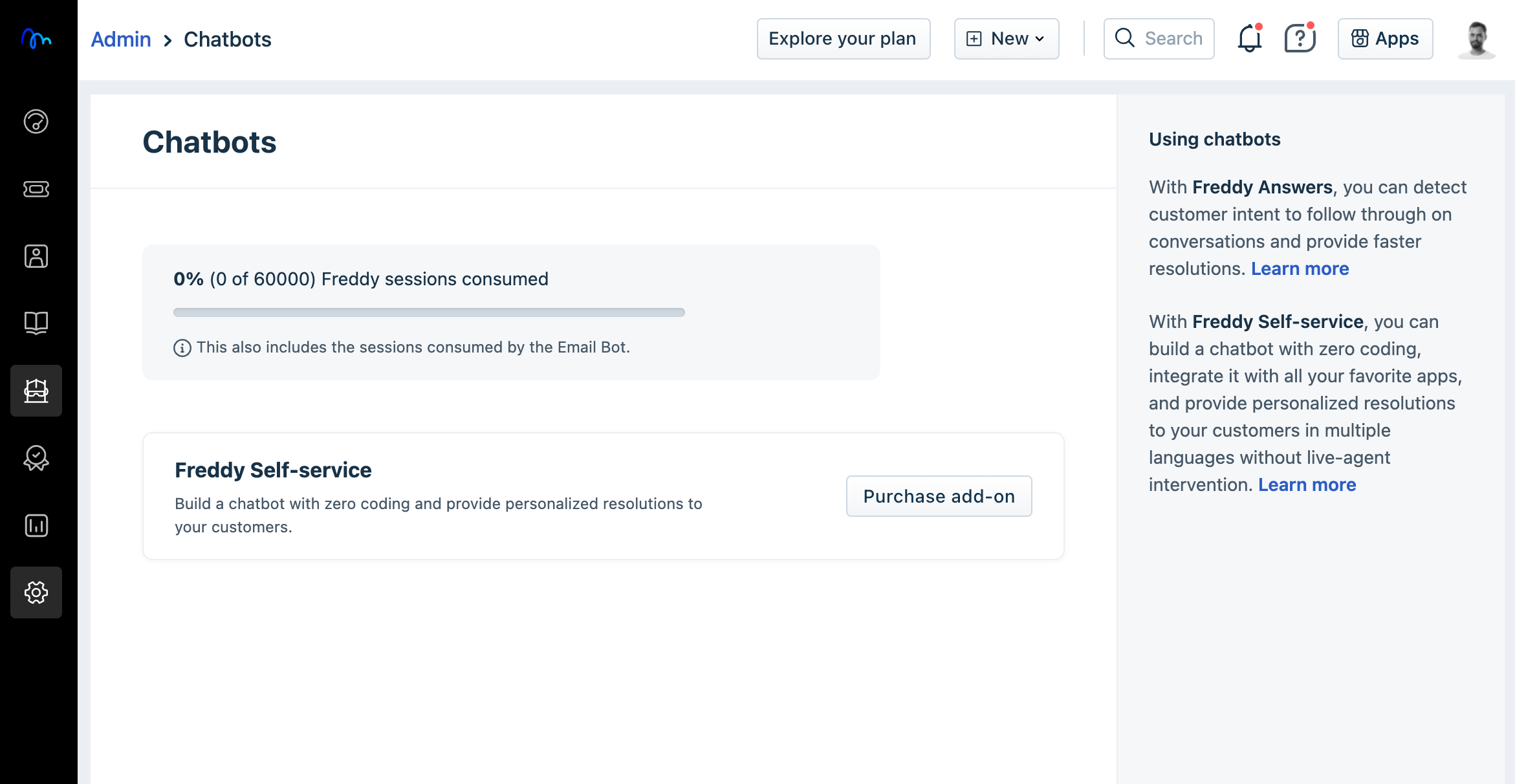Go to Admin via breadcrumb link
This screenshot has height=784, width=1515.
[x=121, y=39]
